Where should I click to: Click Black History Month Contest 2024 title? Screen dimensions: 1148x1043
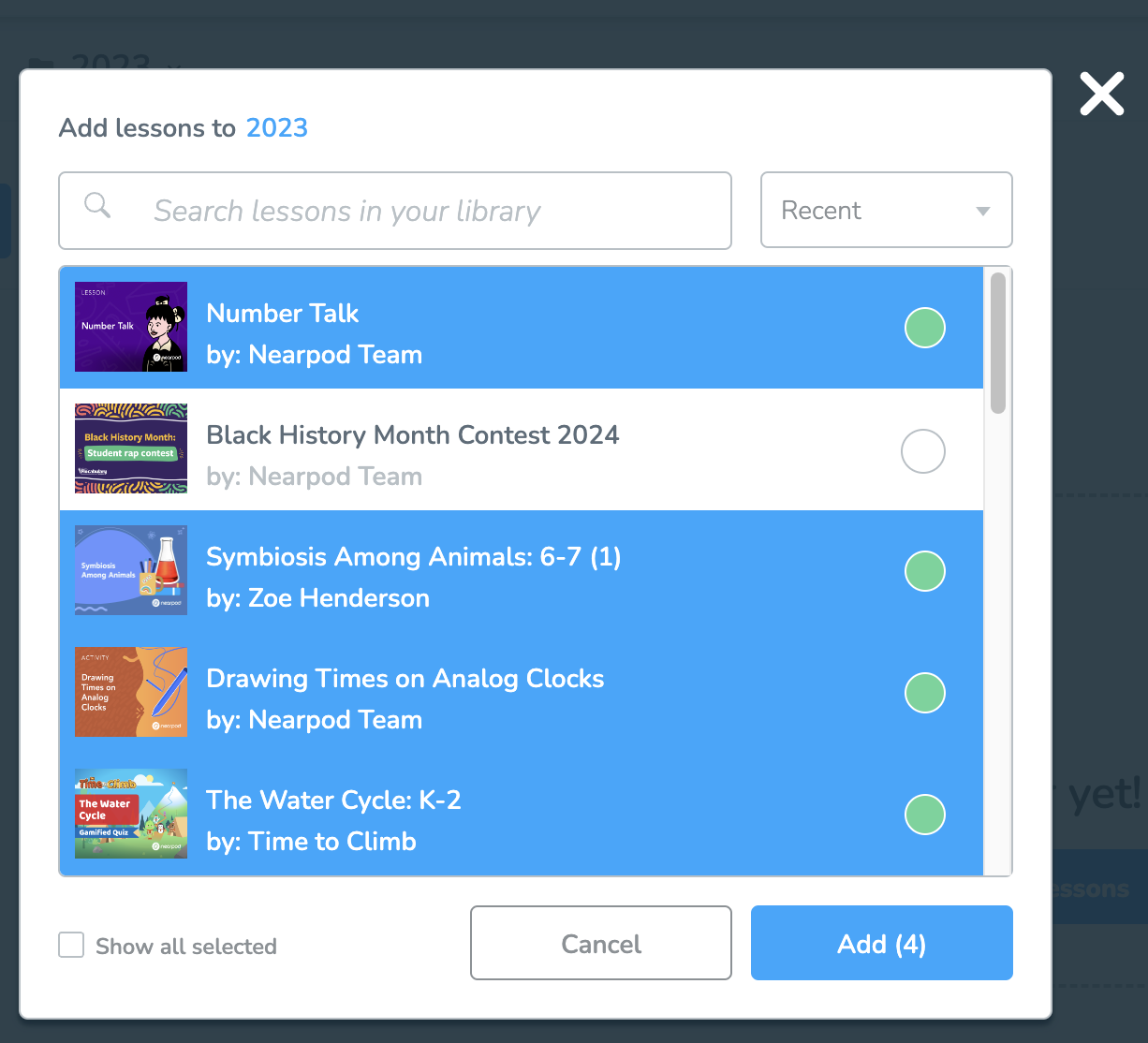click(x=413, y=435)
